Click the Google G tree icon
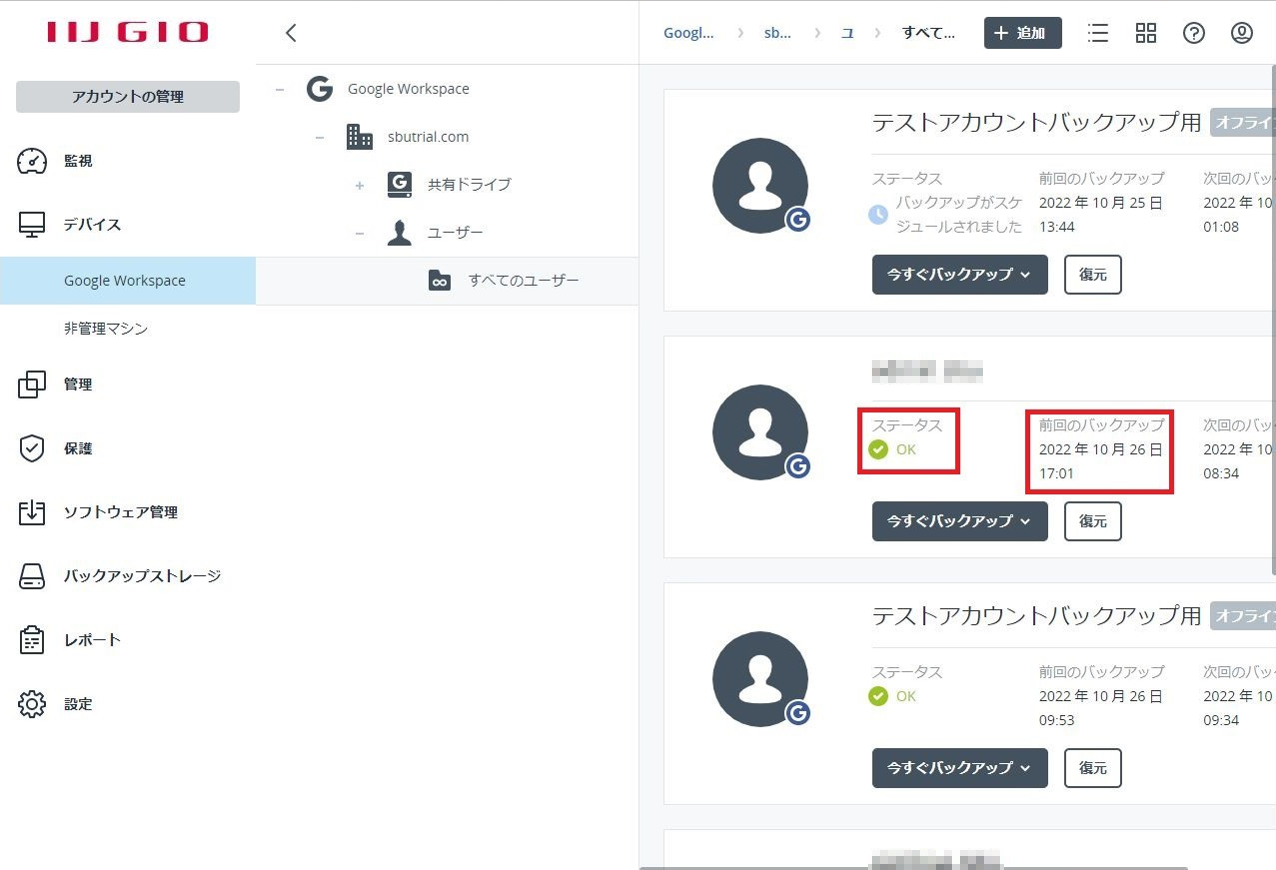The image size is (1276, 870). point(319,89)
